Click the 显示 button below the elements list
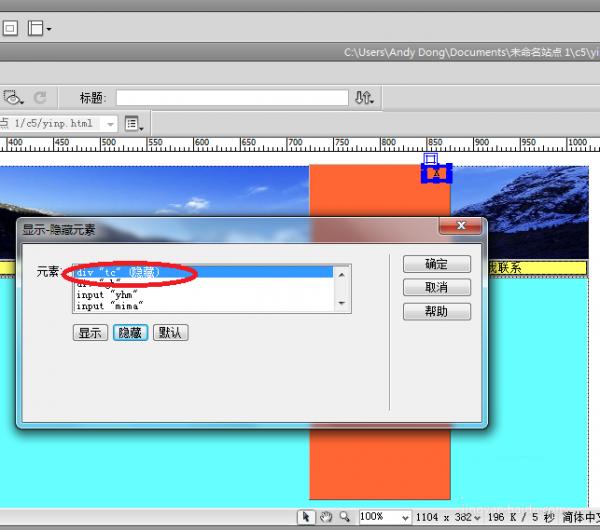 coord(90,333)
